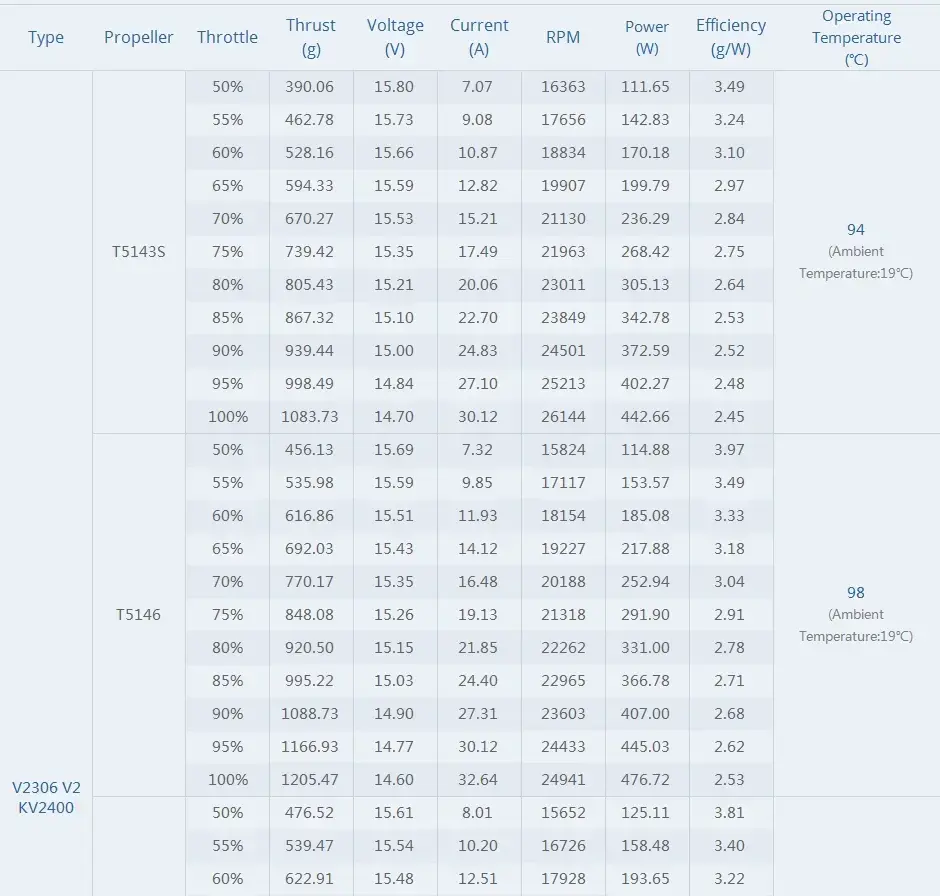Click the Thrust (g) column header
Image resolution: width=940 pixels, height=896 pixels.
pyautogui.click(x=311, y=37)
